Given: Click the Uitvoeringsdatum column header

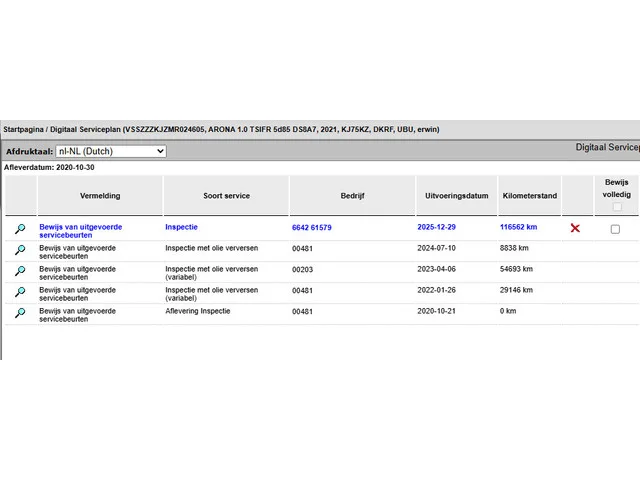Looking at the screenshot, I should pyautogui.click(x=457, y=195).
